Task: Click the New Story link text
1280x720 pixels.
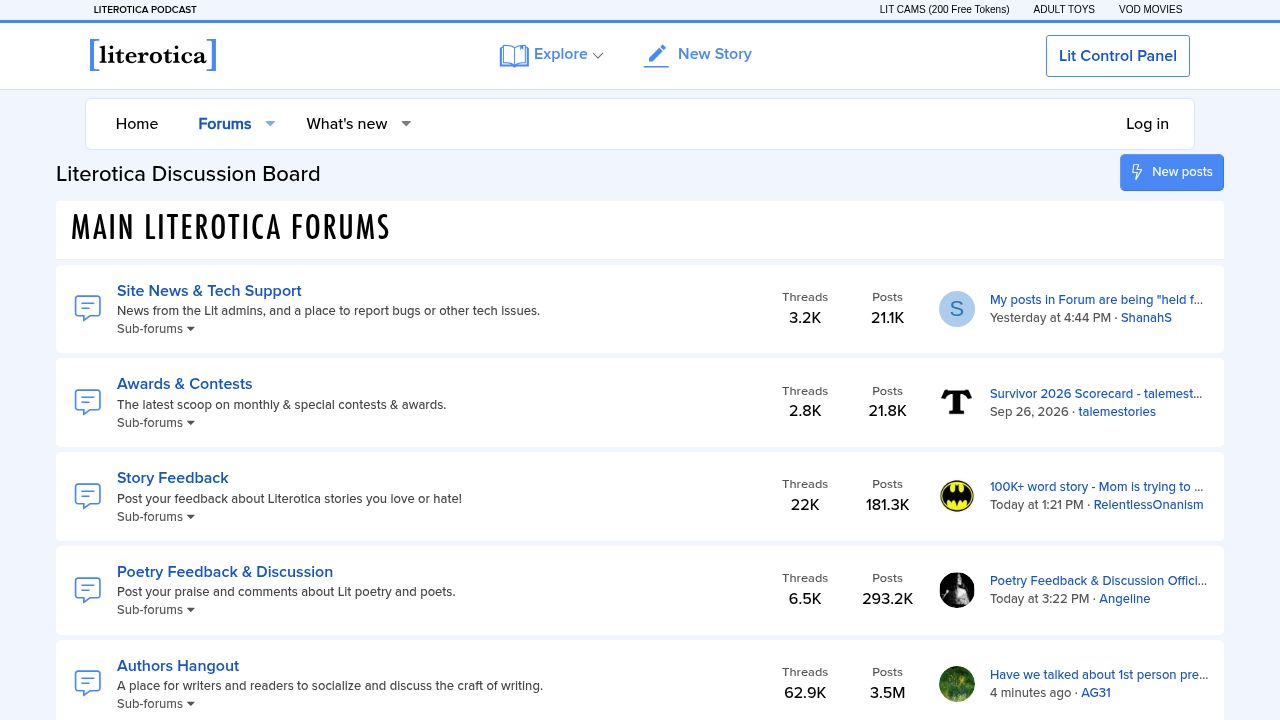Action: pos(715,54)
